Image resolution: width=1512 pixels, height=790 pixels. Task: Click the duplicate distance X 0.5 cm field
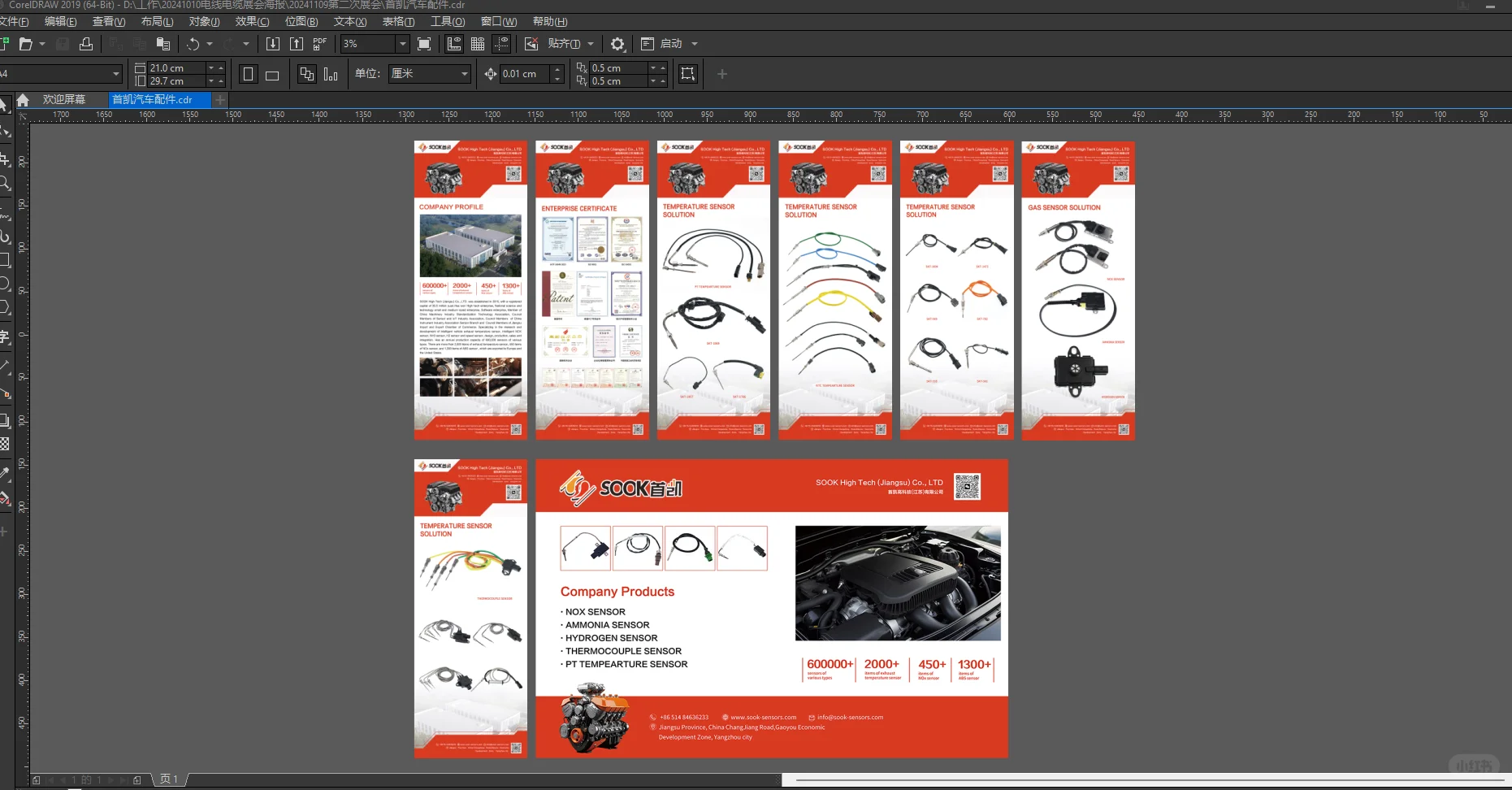[617, 68]
